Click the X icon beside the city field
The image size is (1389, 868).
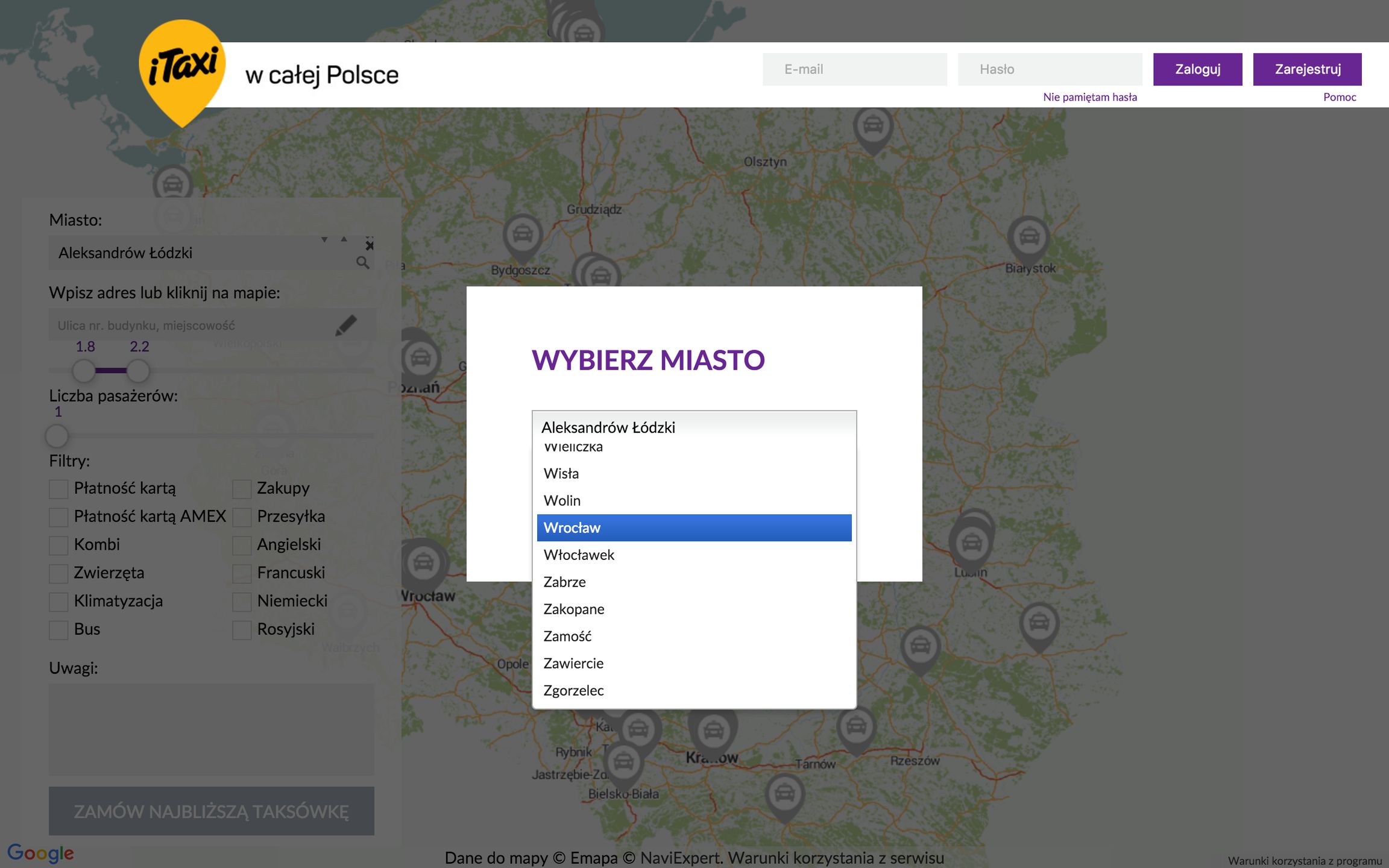pyautogui.click(x=370, y=245)
